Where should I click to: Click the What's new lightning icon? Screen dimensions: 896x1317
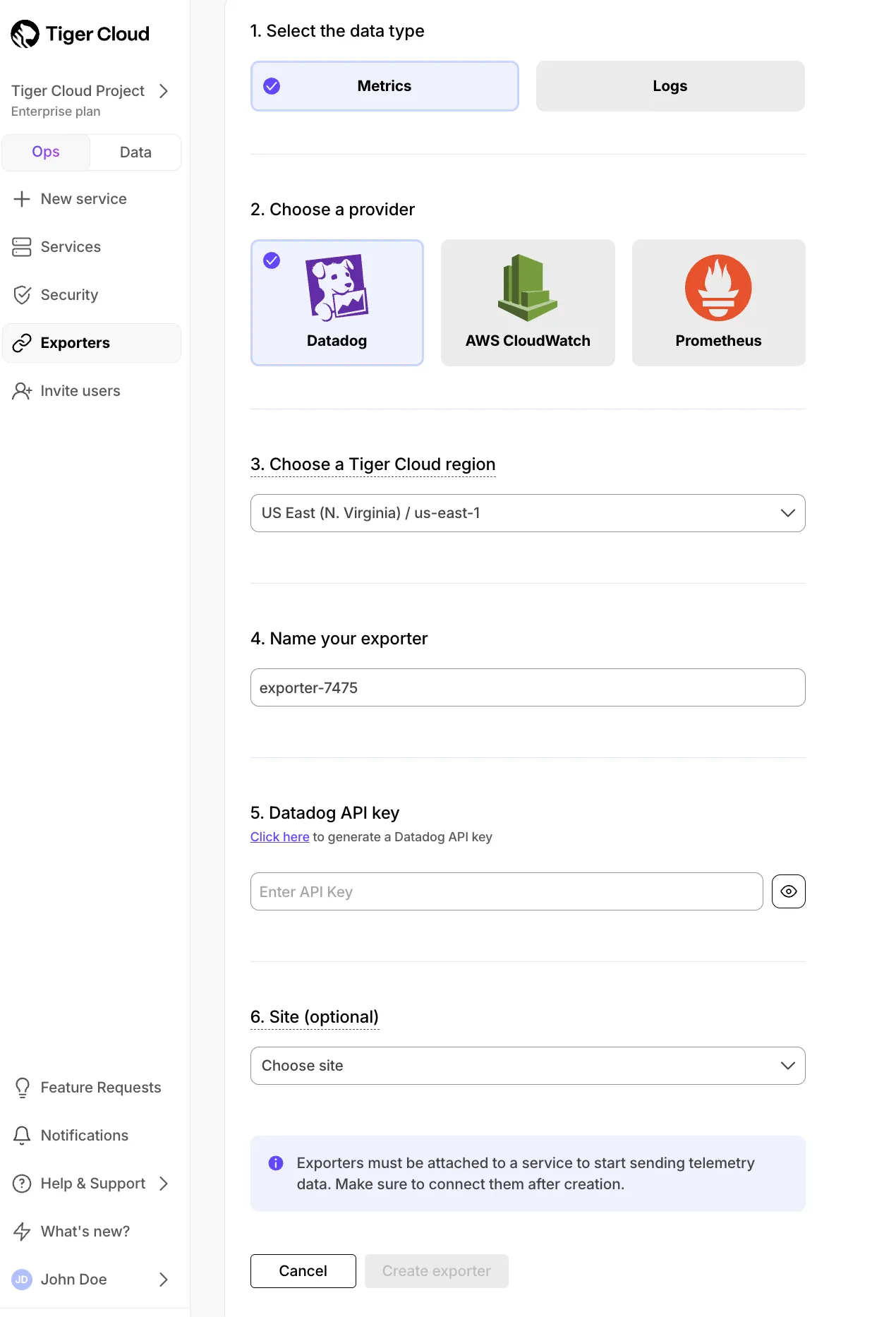tap(22, 1232)
